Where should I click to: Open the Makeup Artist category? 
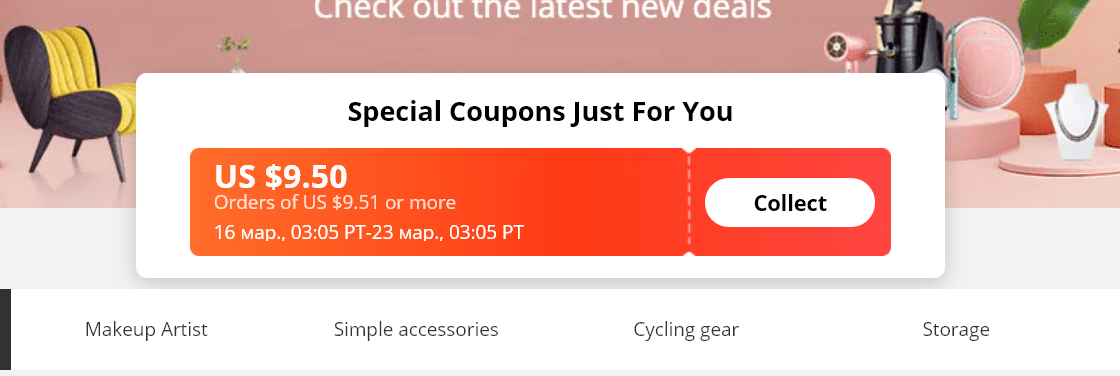coord(146,330)
